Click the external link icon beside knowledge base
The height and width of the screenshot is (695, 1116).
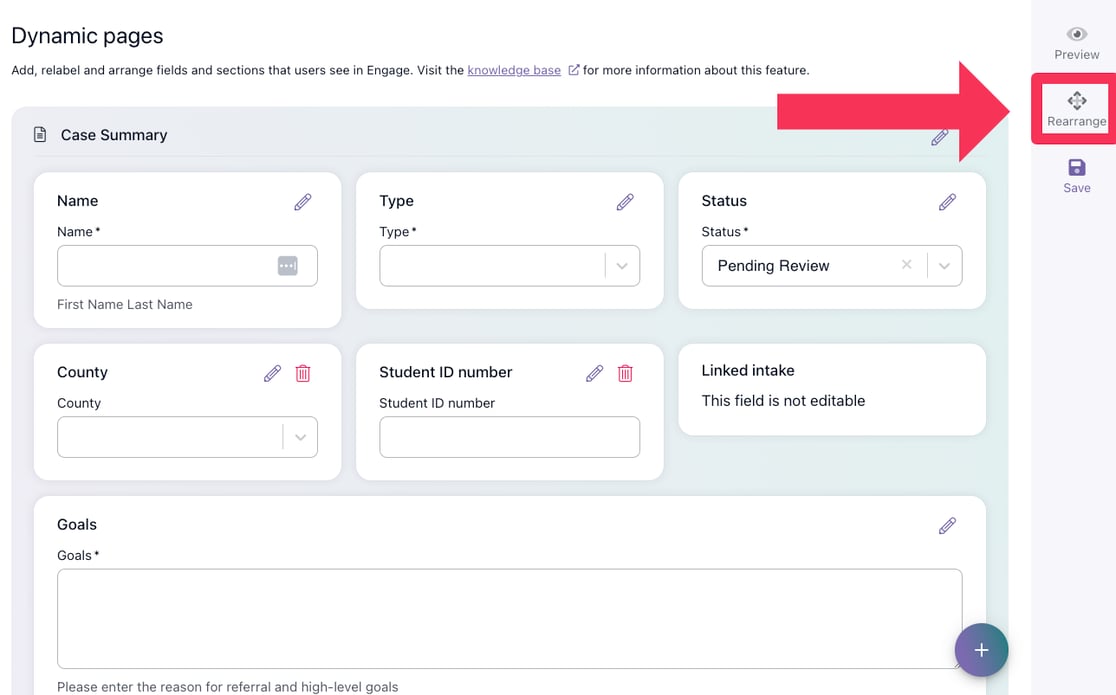(x=574, y=70)
